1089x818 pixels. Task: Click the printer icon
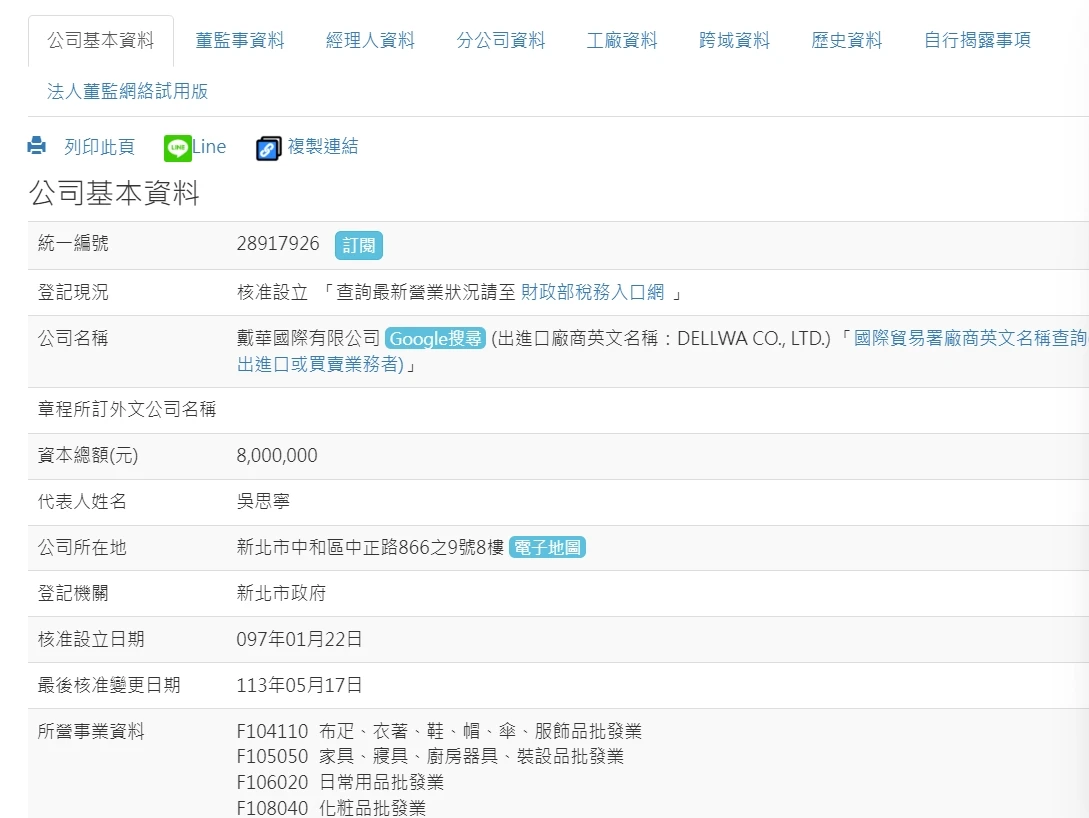37,146
